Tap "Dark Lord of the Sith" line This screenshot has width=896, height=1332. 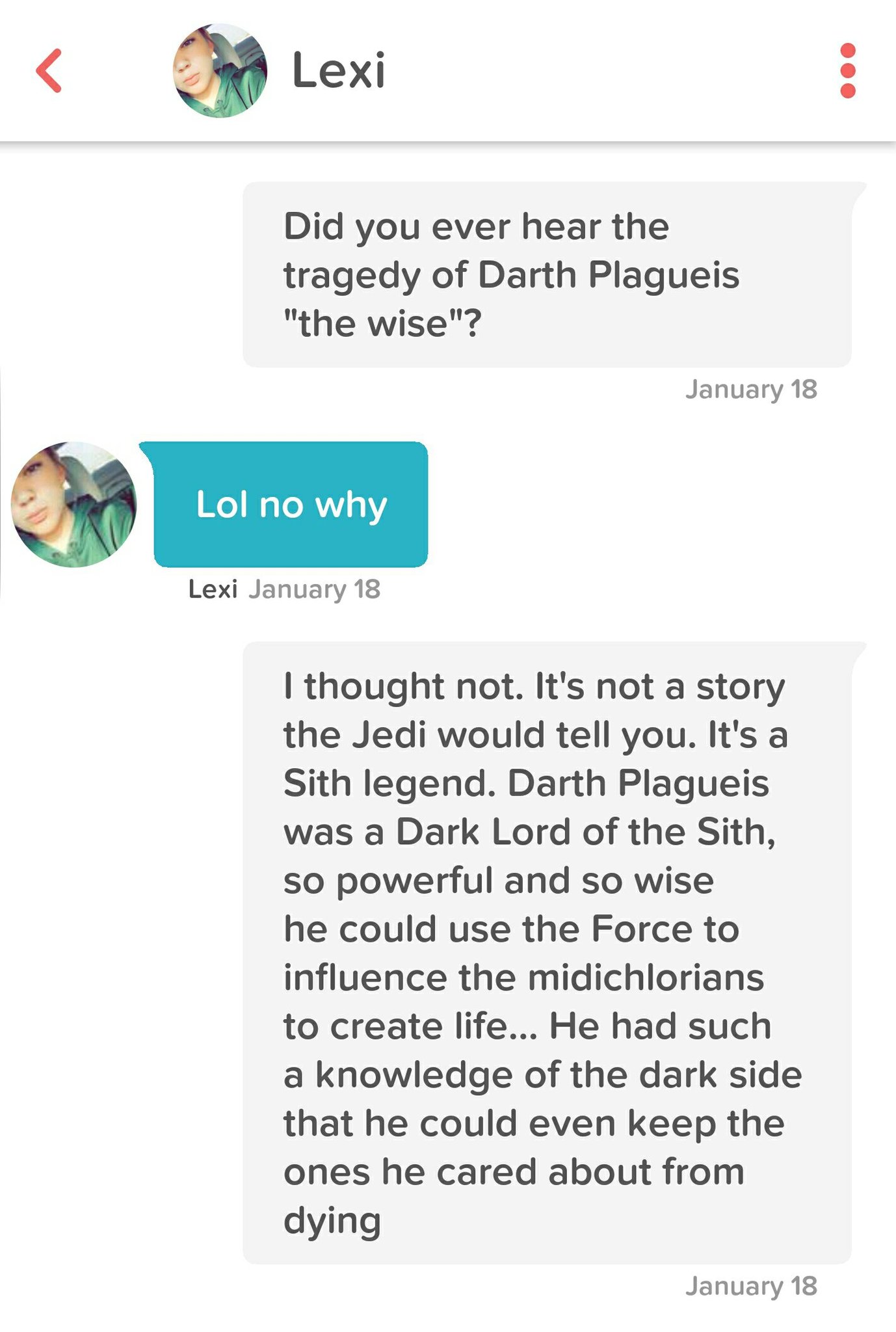click(586, 832)
